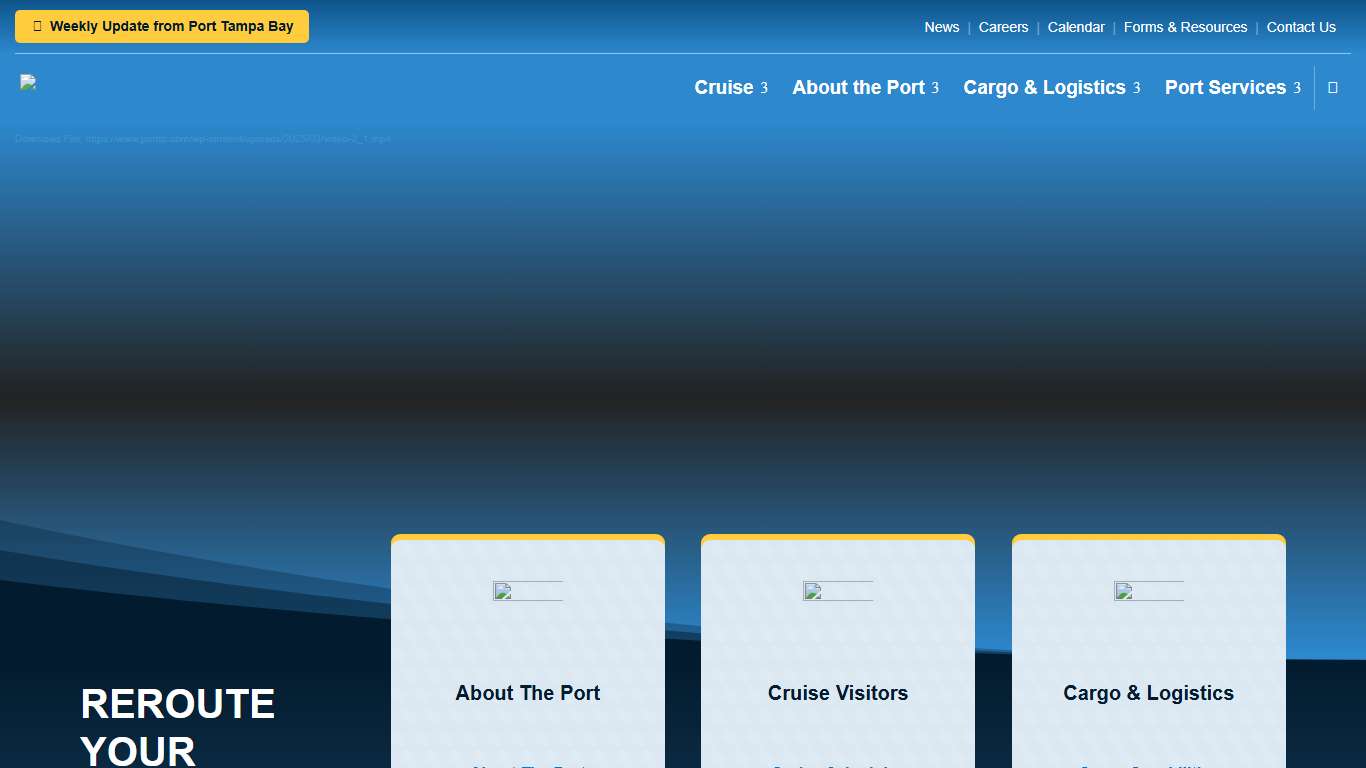Expand the About the Port dropdown arrow

tap(935, 88)
